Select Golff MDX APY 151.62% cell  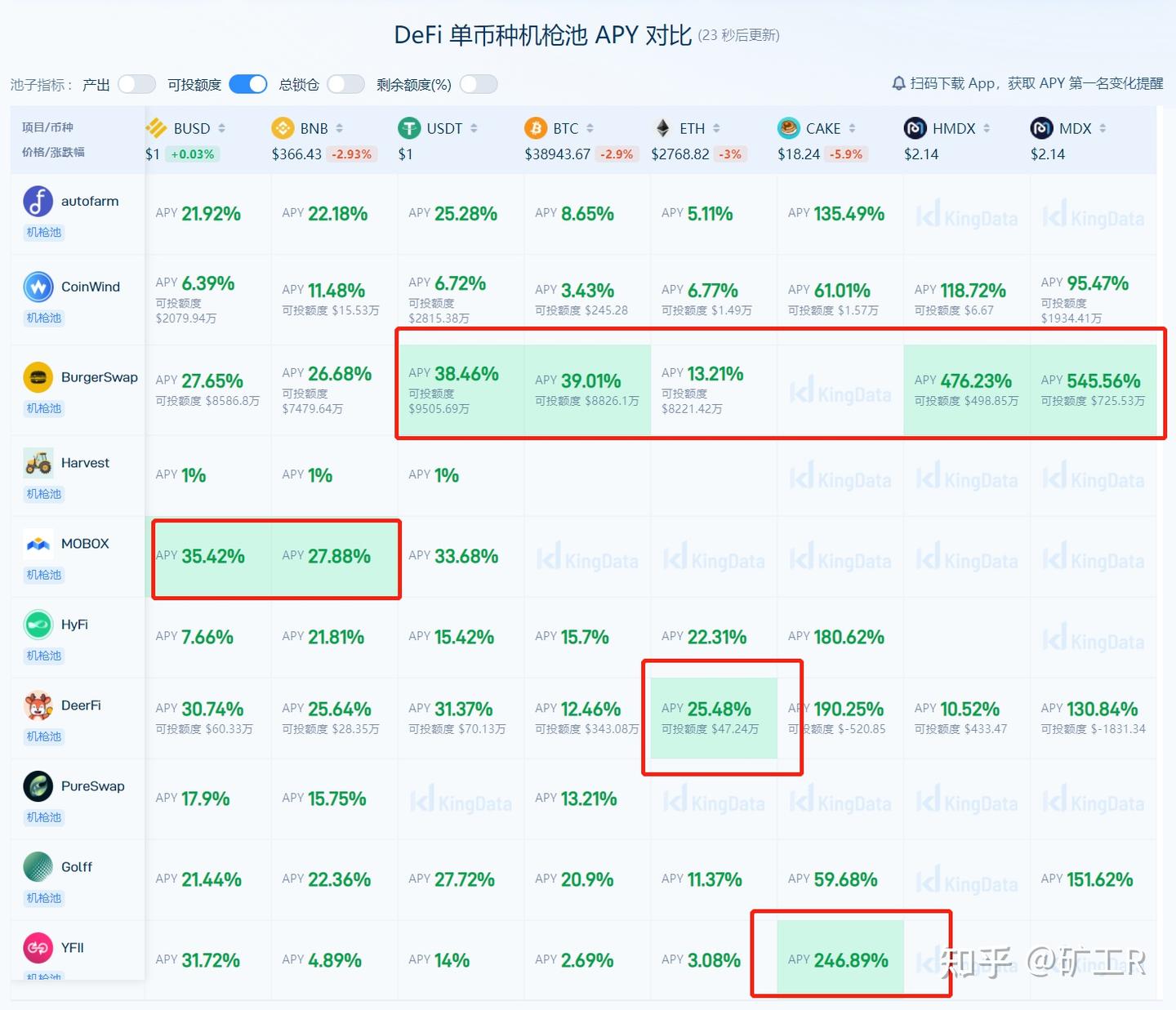[x=1094, y=880]
